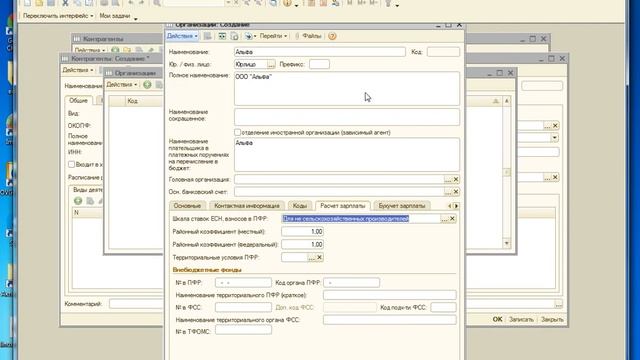Click folder icon in Контрагенты list toolbar
The height and width of the screenshot is (360, 640).
[127, 50]
